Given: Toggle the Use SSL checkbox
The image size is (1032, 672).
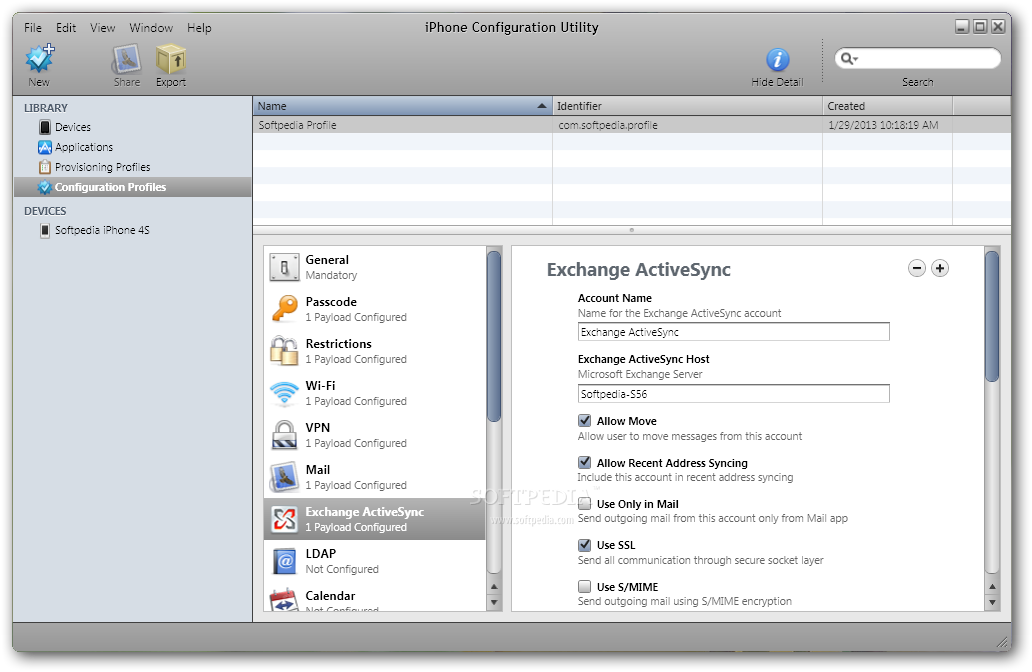Looking at the screenshot, I should (584, 545).
